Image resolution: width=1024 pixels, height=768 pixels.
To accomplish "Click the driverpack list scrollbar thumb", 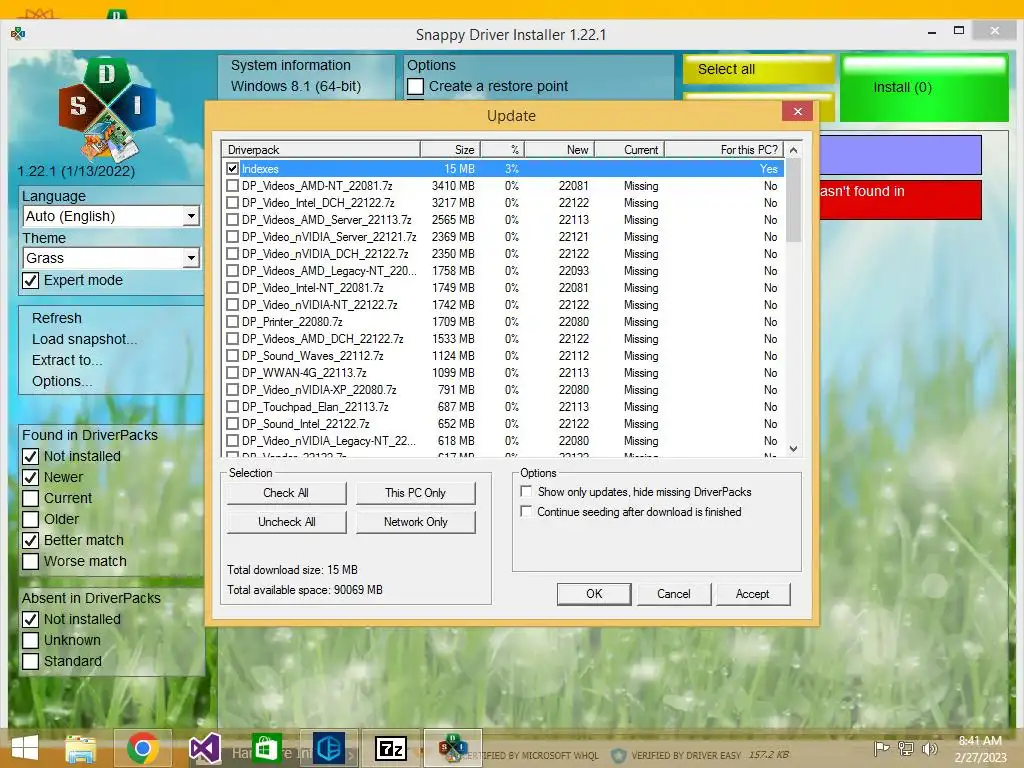I will coord(793,201).
